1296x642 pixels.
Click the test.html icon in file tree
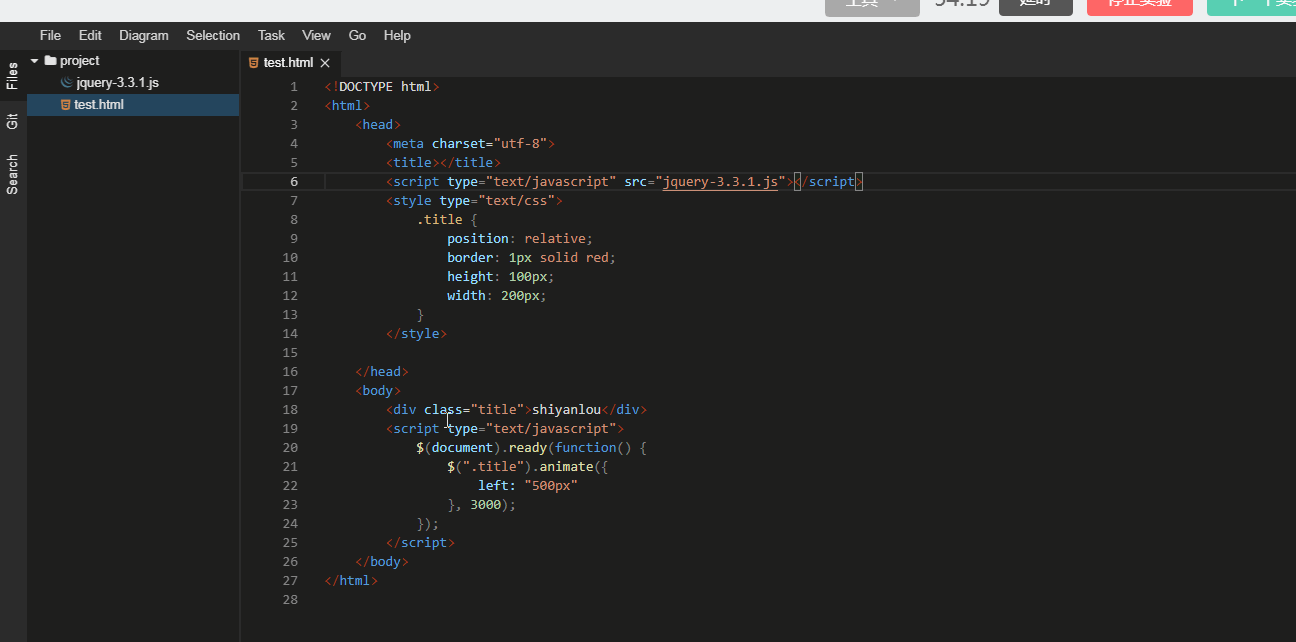click(x=65, y=105)
